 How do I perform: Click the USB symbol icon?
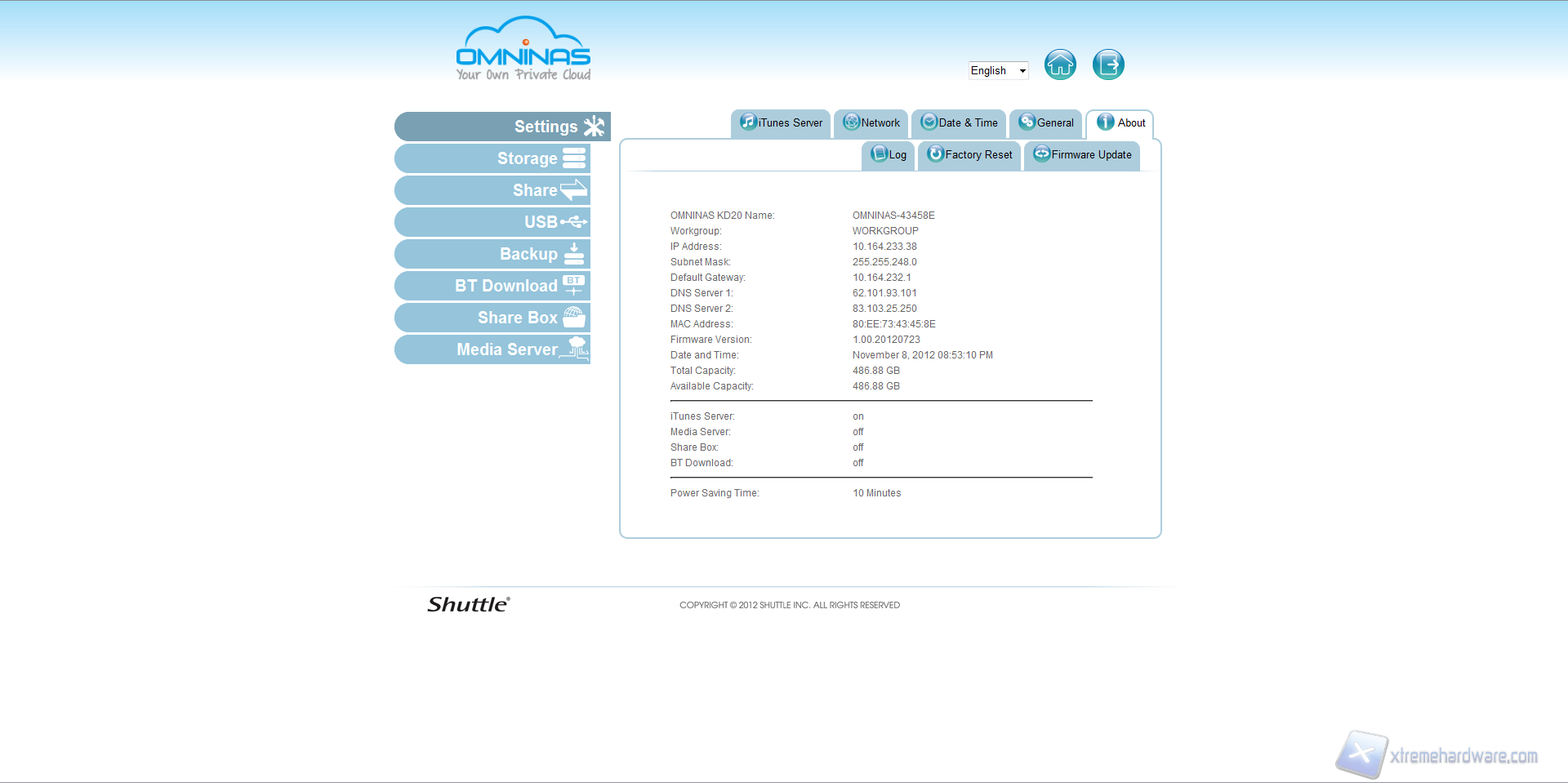[x=574, y=222]
